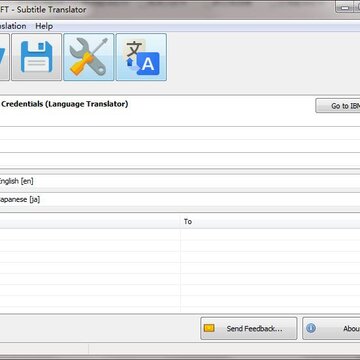This screenshot has height=360, width=360.
Task: Click the Go to IBM button
Action: click(x=338, y=106)
